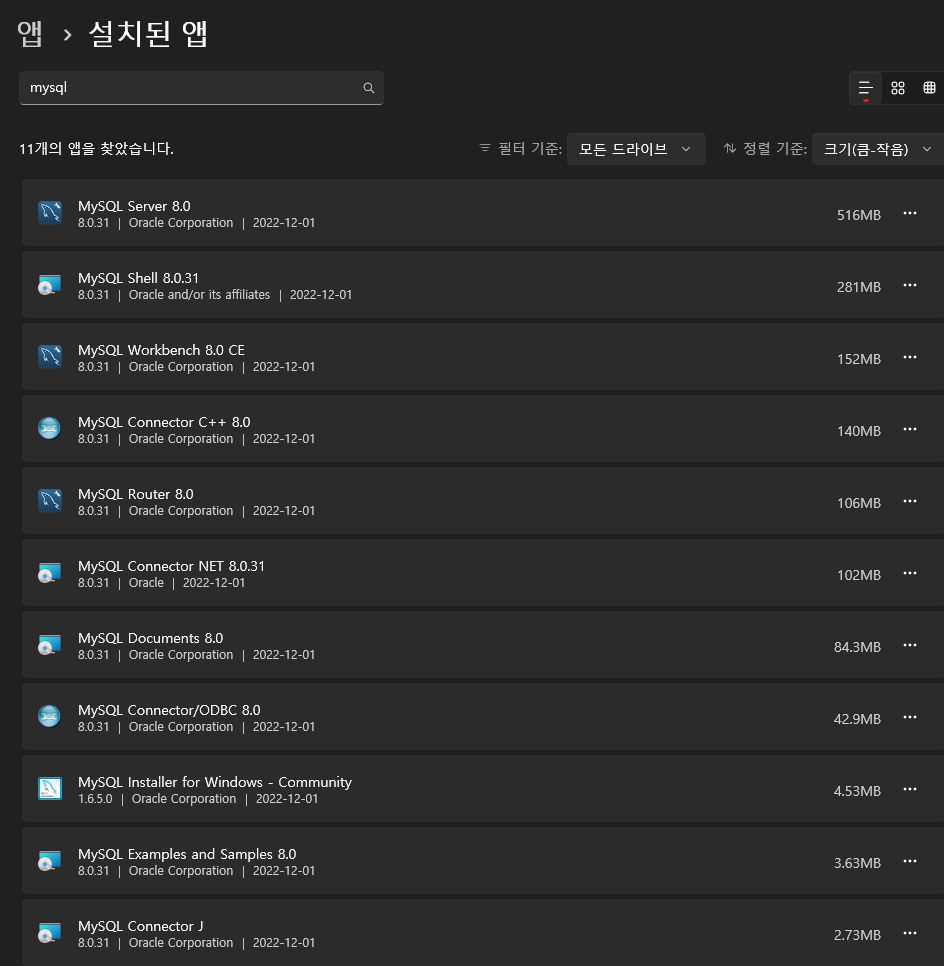This screenshot has height=966, width=944.
Task: Click MySQL Connector/ODBC 8.0 icon
Action: 50,717
